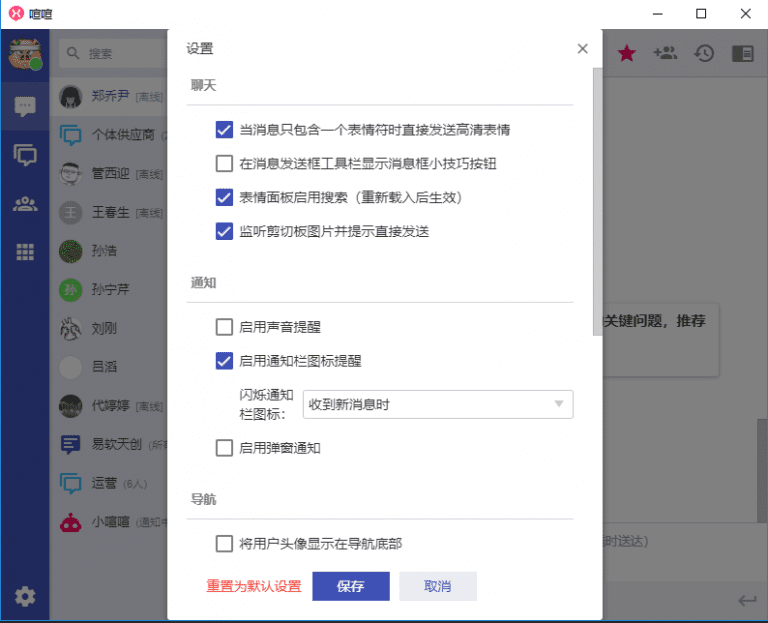Screen dimensions: 768x623
Task: Uncheck 启用通知栏图标提醒 option
Action: (x=224, y=361)
